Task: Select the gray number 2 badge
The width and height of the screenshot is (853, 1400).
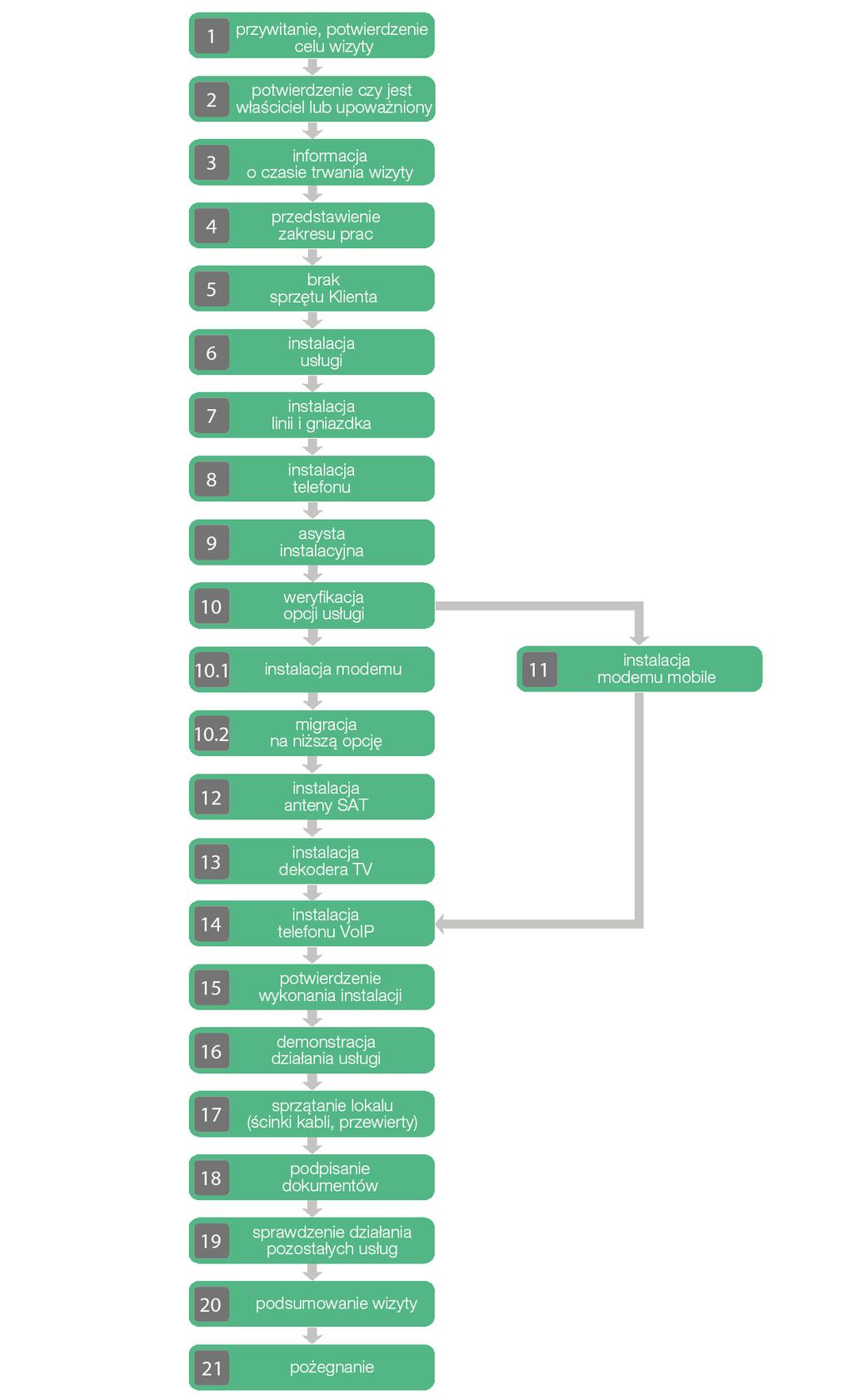Action: pyautogui.click(x=212, y=100)
